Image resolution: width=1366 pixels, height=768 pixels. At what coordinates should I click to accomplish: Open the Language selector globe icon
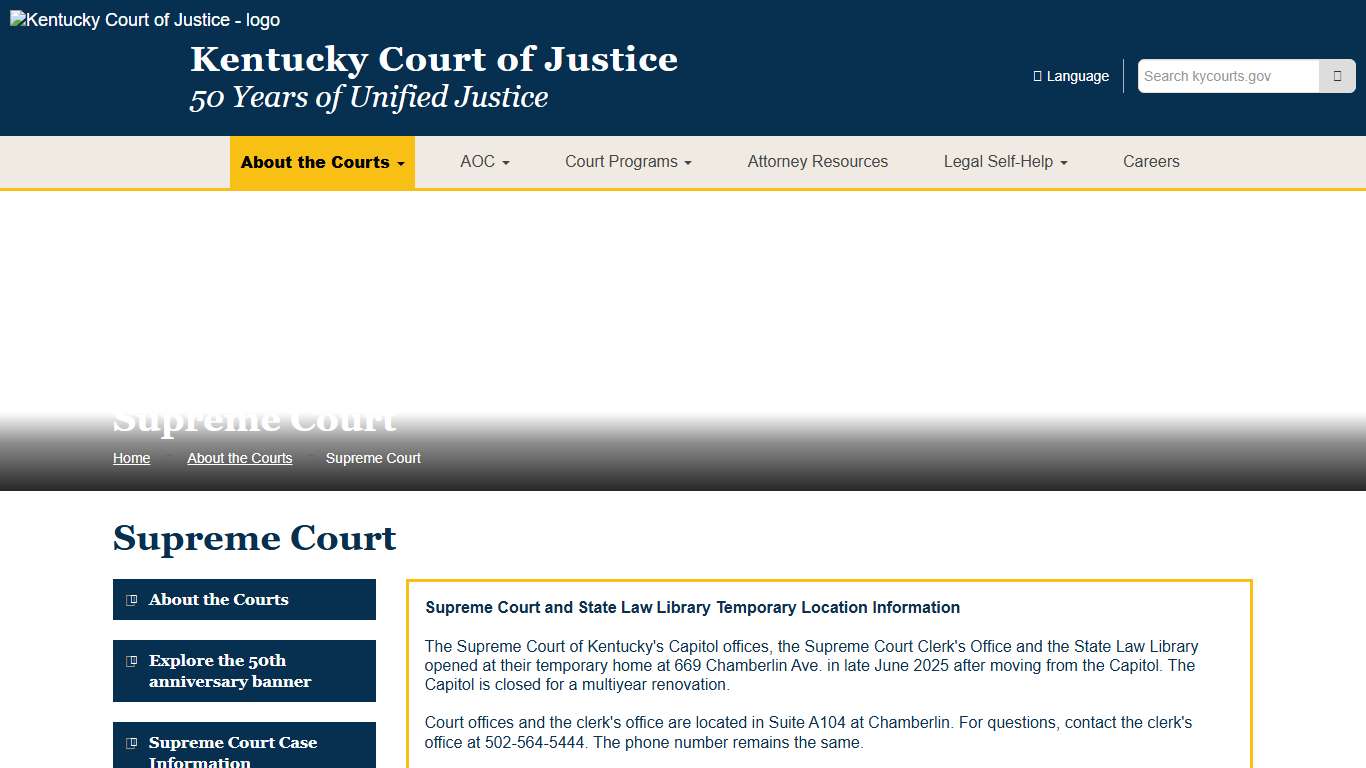coord(1036,75)
